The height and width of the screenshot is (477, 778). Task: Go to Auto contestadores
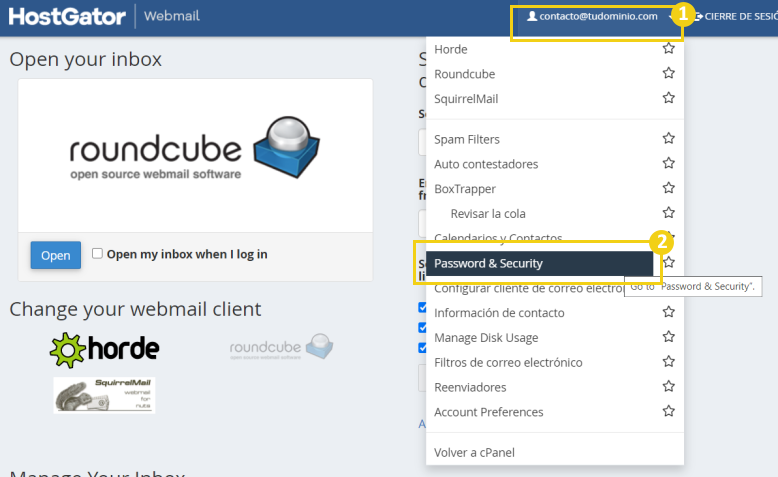(x=486, y=164)
